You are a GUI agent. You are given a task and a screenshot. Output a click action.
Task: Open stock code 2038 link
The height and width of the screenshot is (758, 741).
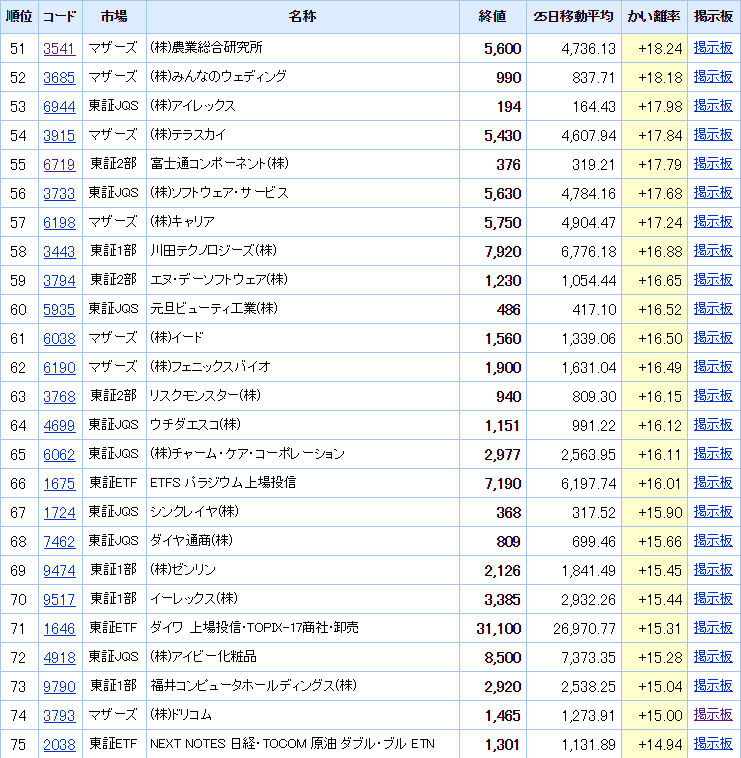(59, 745)
